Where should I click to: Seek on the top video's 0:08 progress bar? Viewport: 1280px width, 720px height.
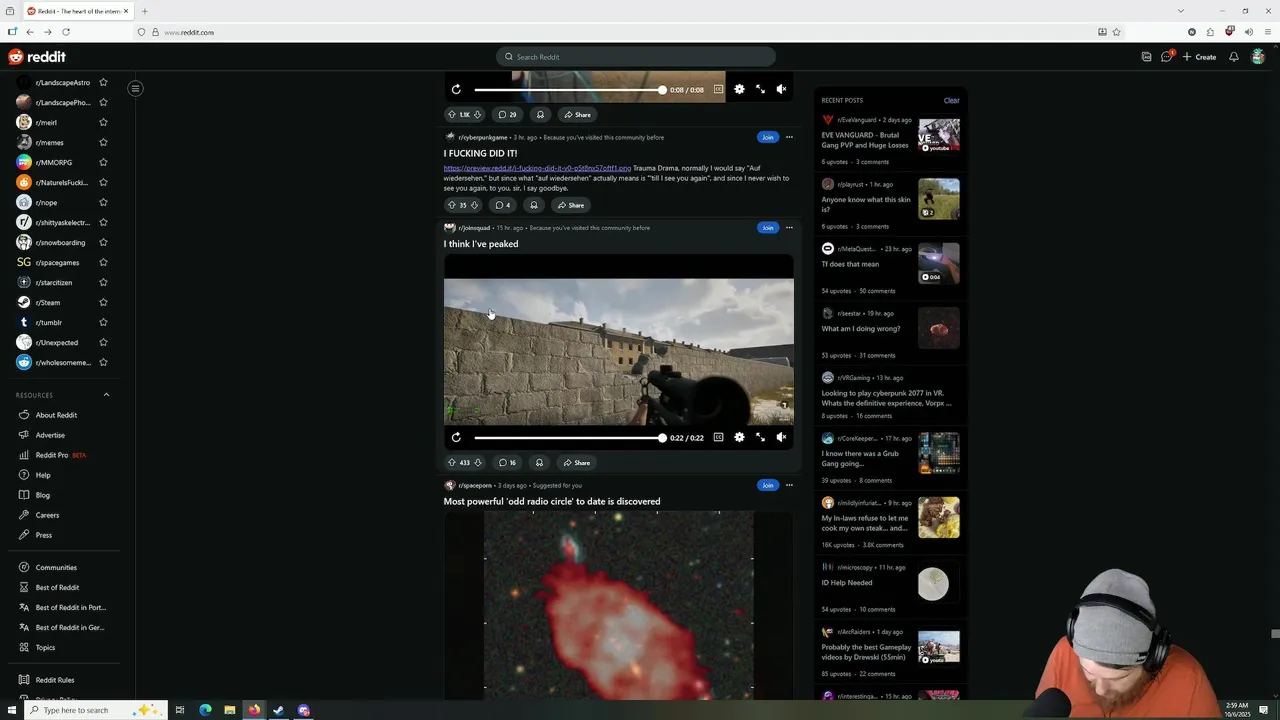pyautogui.click(x=568, y=89)
